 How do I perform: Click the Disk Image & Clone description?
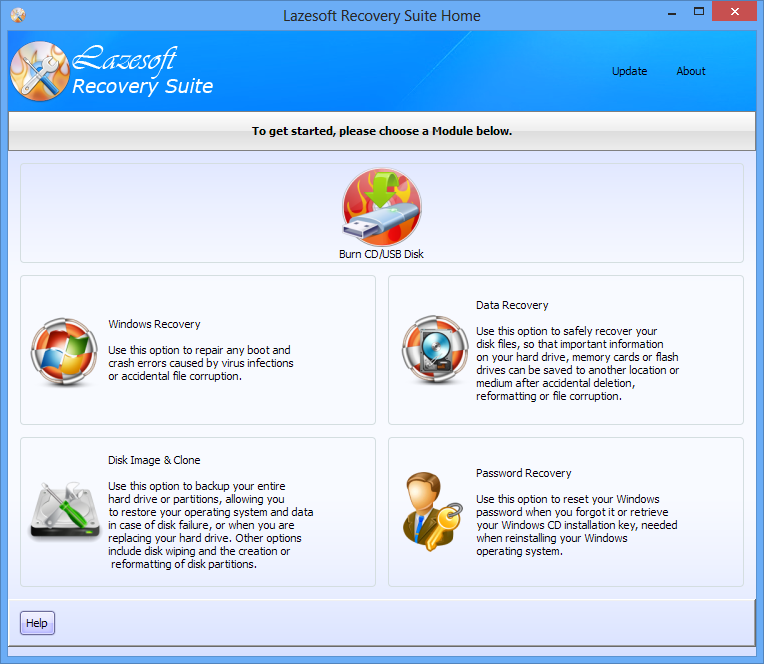pos(210,525)
